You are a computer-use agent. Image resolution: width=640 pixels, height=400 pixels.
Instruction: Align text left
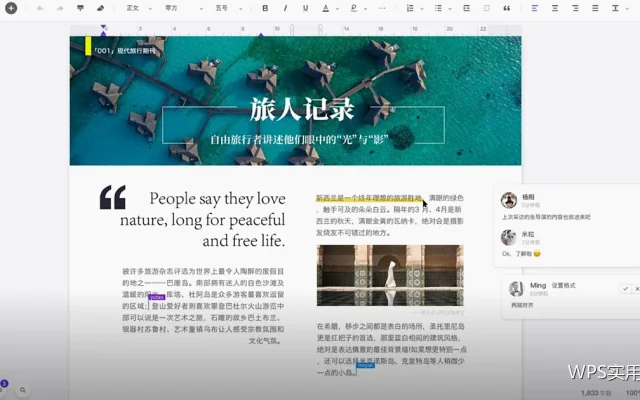pos(535,8)
